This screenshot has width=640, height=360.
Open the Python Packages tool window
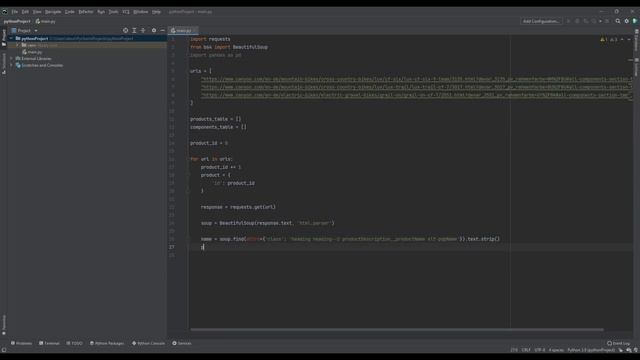point(107,343)
